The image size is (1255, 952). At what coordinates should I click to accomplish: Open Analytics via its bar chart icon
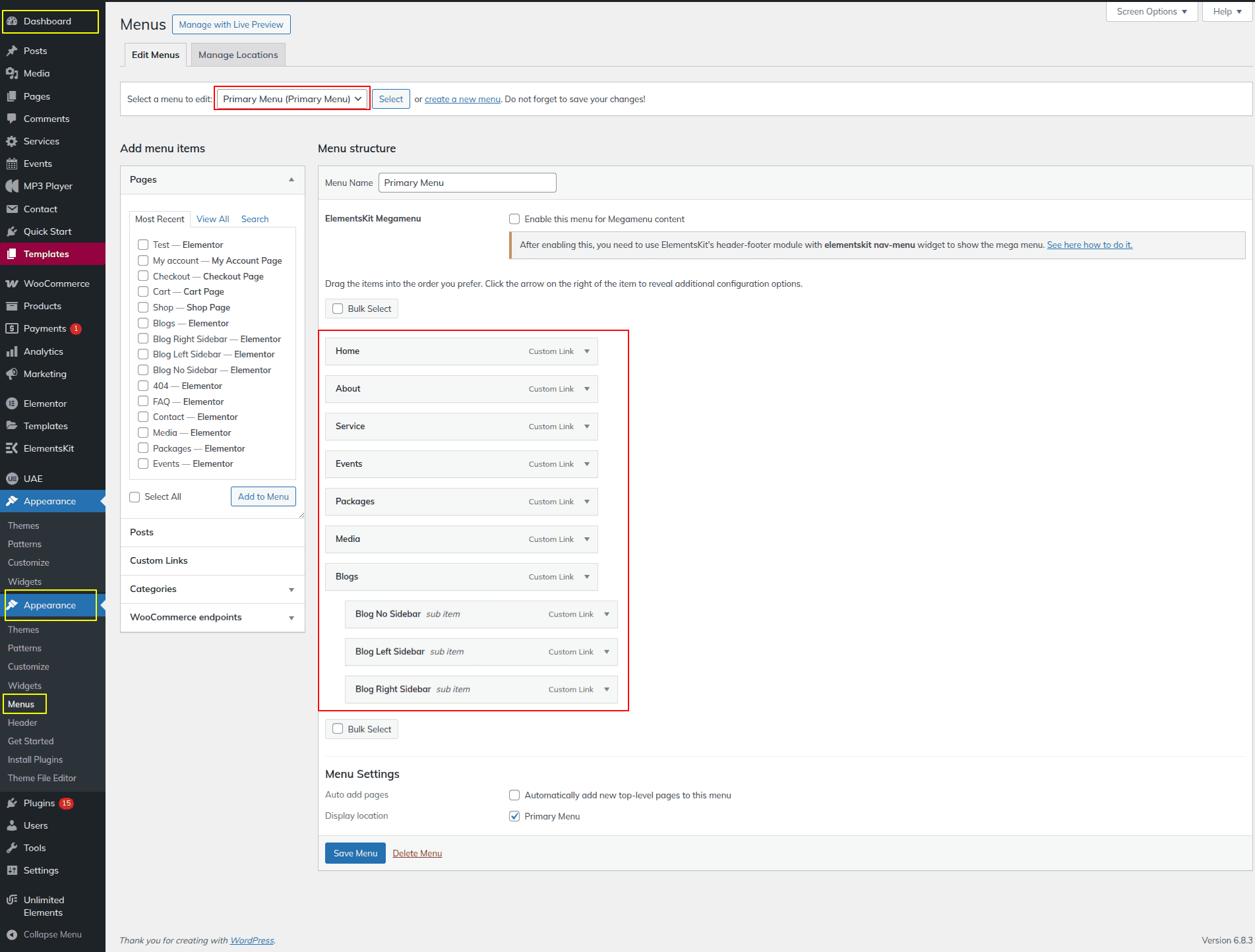(12, 351)
